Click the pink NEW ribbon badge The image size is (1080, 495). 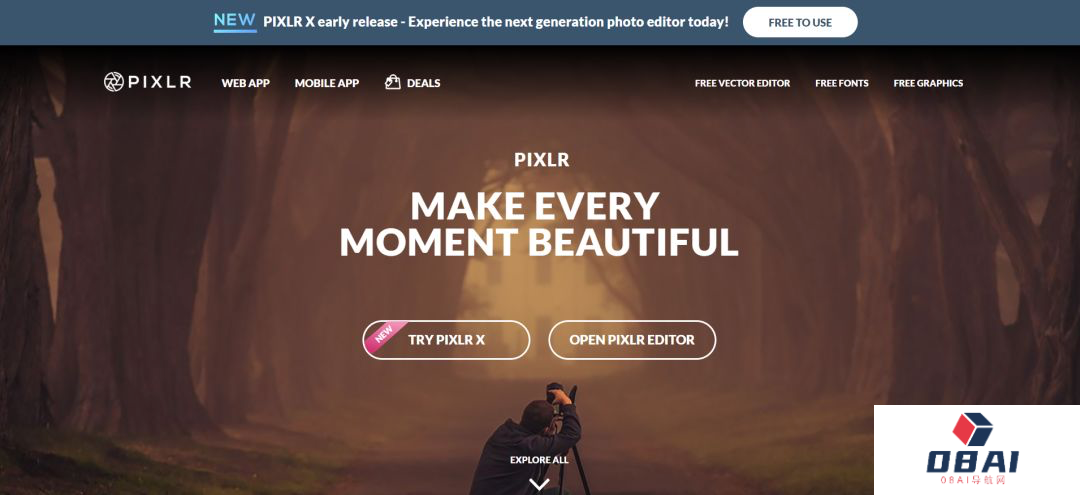pyautogui.click(x=384, y=333)
